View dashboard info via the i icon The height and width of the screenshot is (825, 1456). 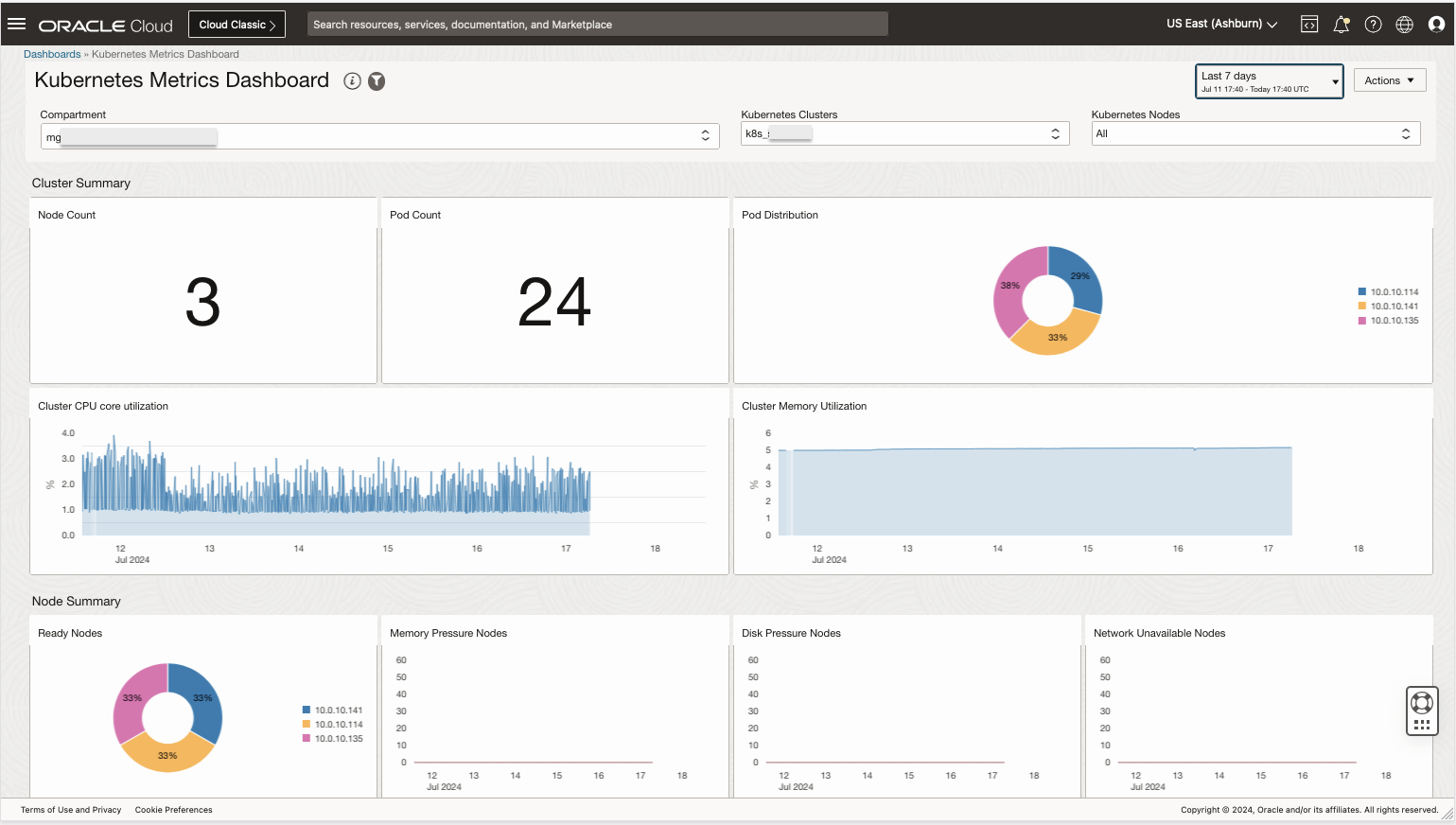[x=352, y=81]
